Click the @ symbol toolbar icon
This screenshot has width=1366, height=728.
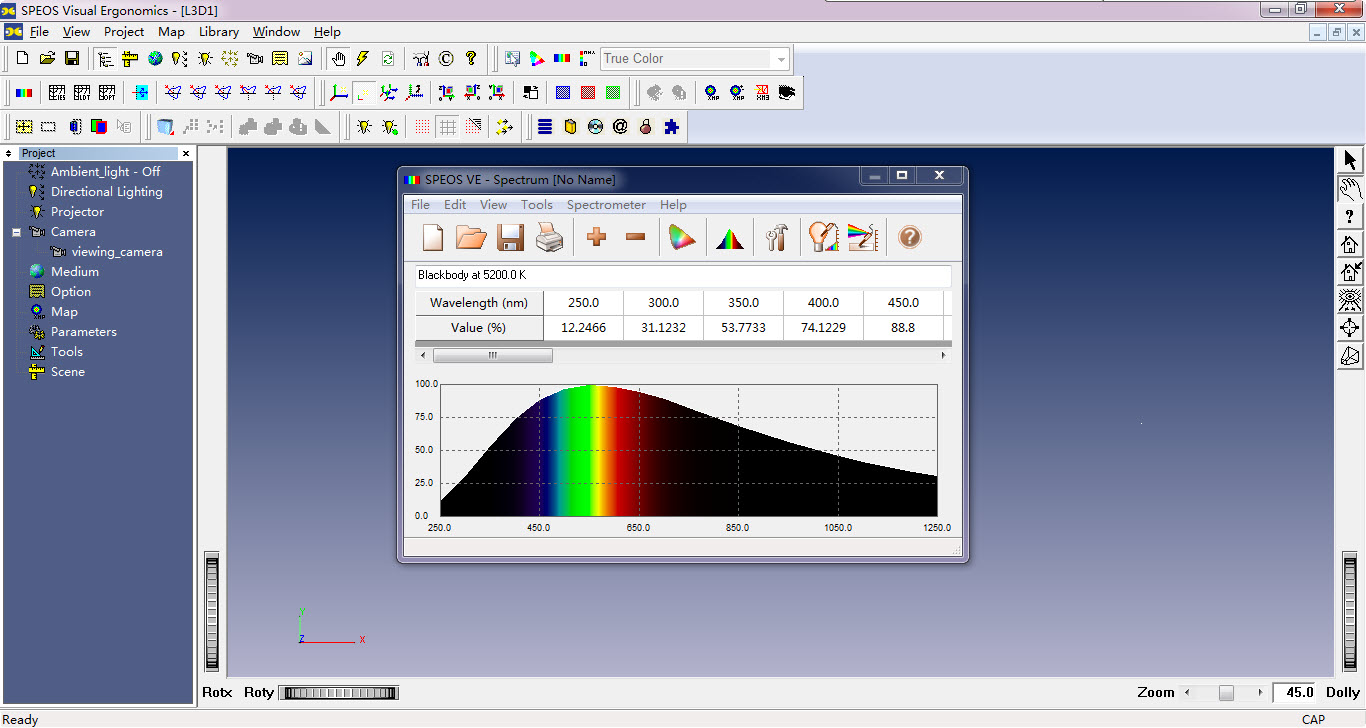[620, 127]
